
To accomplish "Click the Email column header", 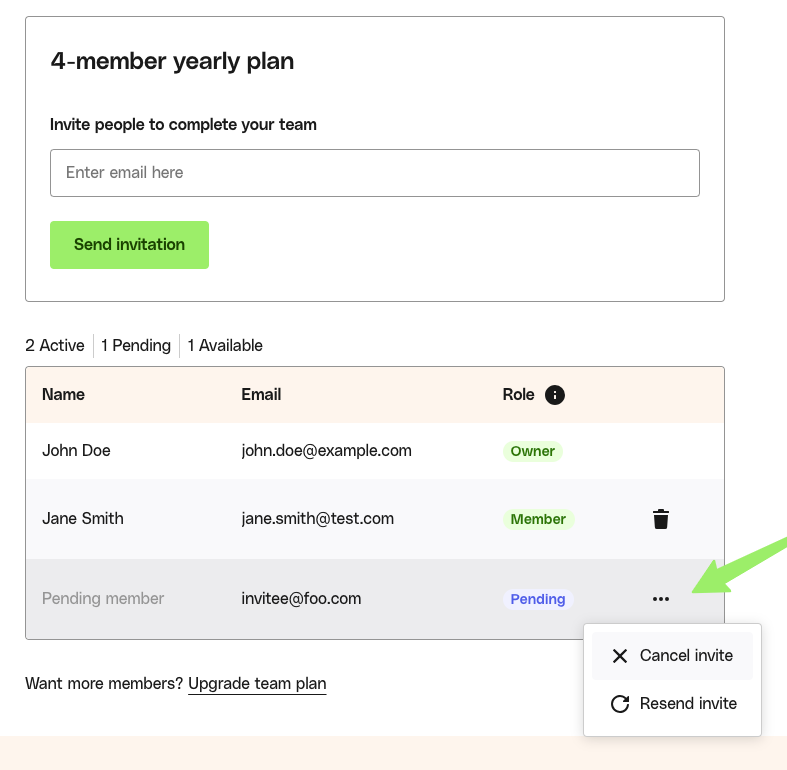I will pyautogui.click(x=261, y=395).
